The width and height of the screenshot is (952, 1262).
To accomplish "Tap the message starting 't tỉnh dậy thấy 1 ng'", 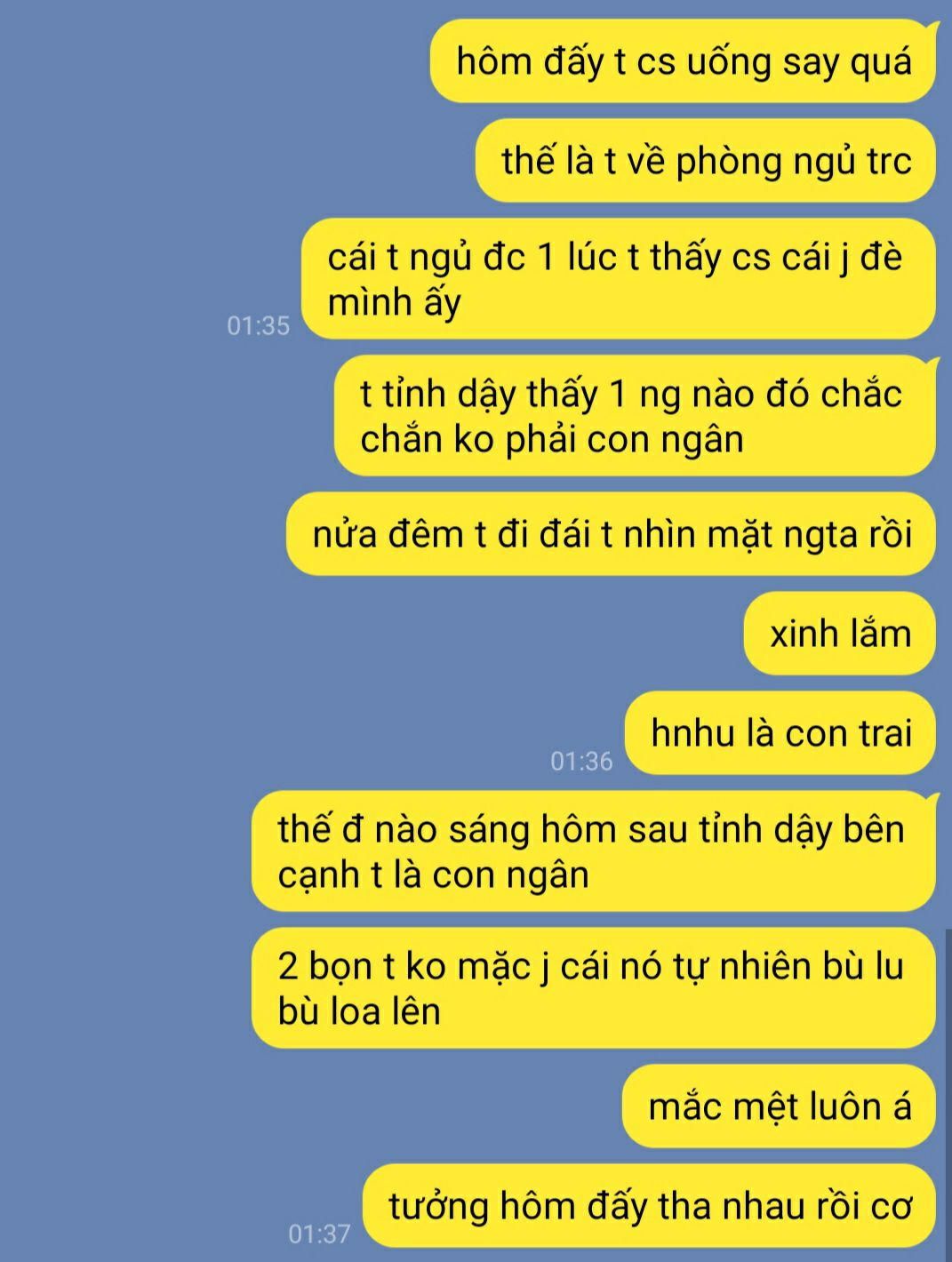I will (635, 416).
